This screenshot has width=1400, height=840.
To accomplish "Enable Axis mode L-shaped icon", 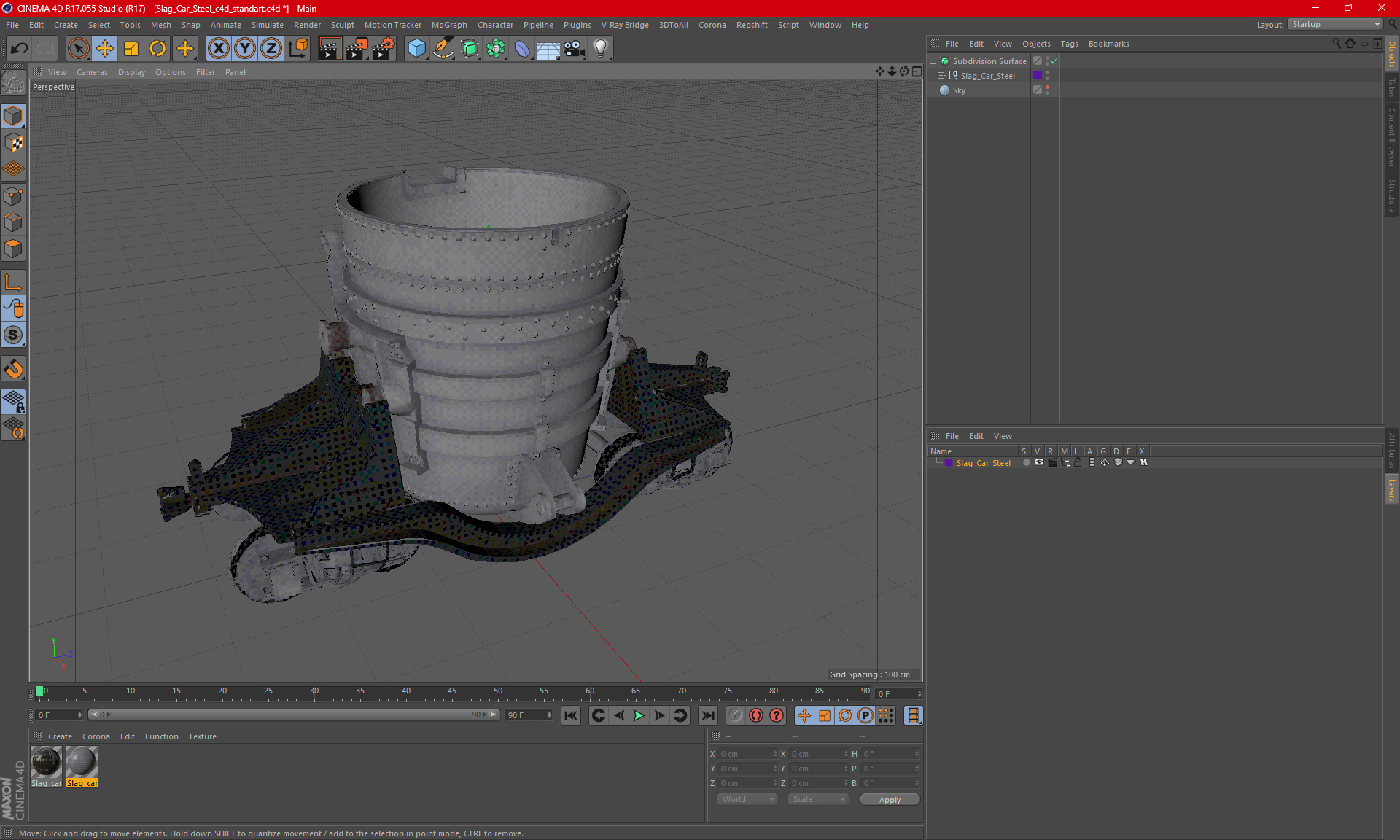I will [13, 282].
